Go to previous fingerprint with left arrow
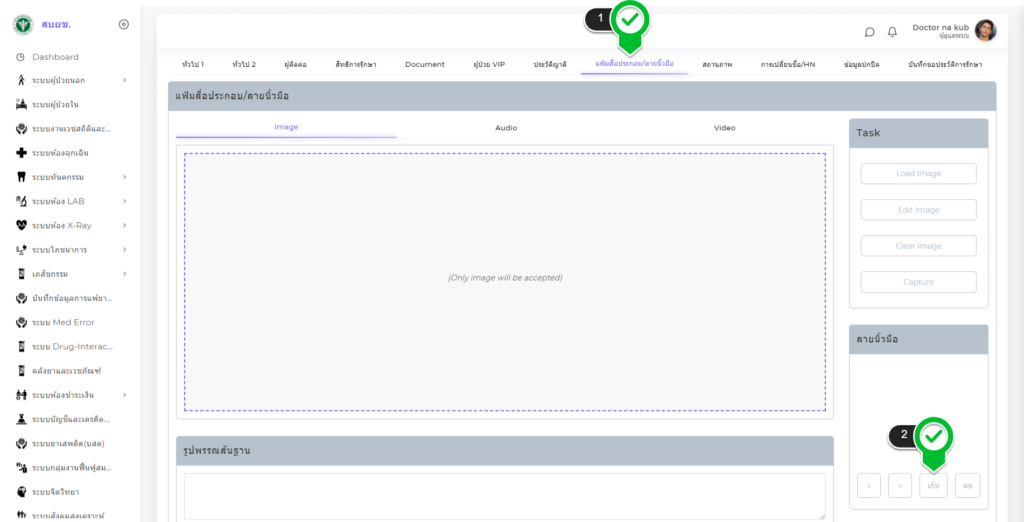 [x=868, y=486]
